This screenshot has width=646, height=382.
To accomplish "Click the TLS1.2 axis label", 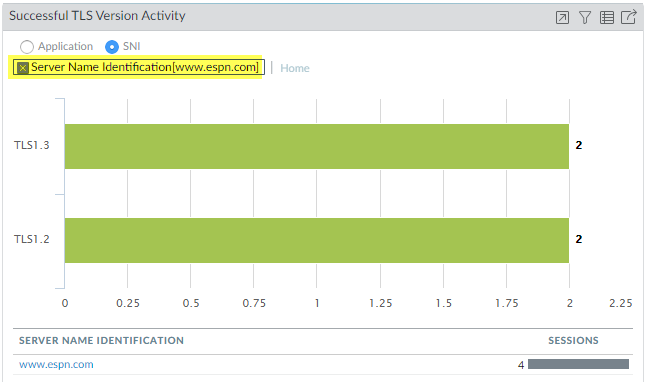I will (x=32, y=239).
